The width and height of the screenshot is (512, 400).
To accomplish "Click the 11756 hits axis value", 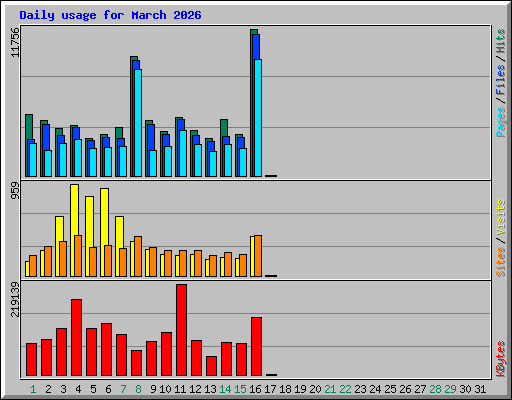I will 15,42.
